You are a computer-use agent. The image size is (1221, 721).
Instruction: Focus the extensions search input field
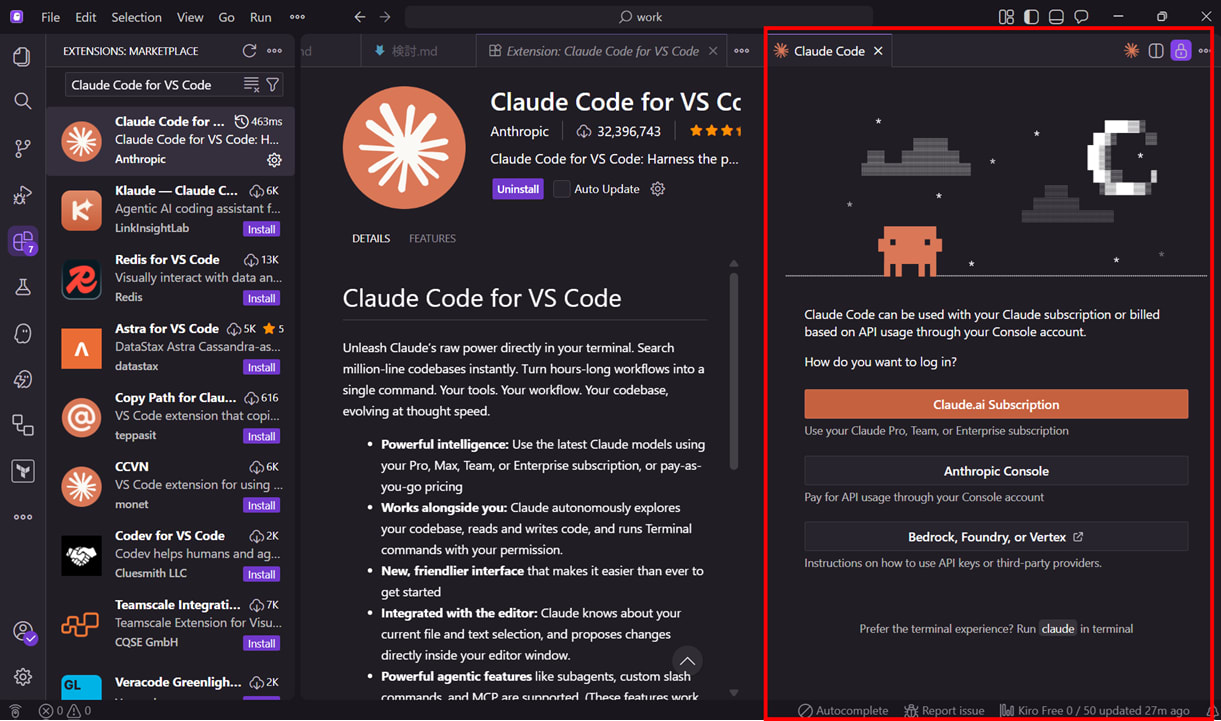(x=152, y=85)
